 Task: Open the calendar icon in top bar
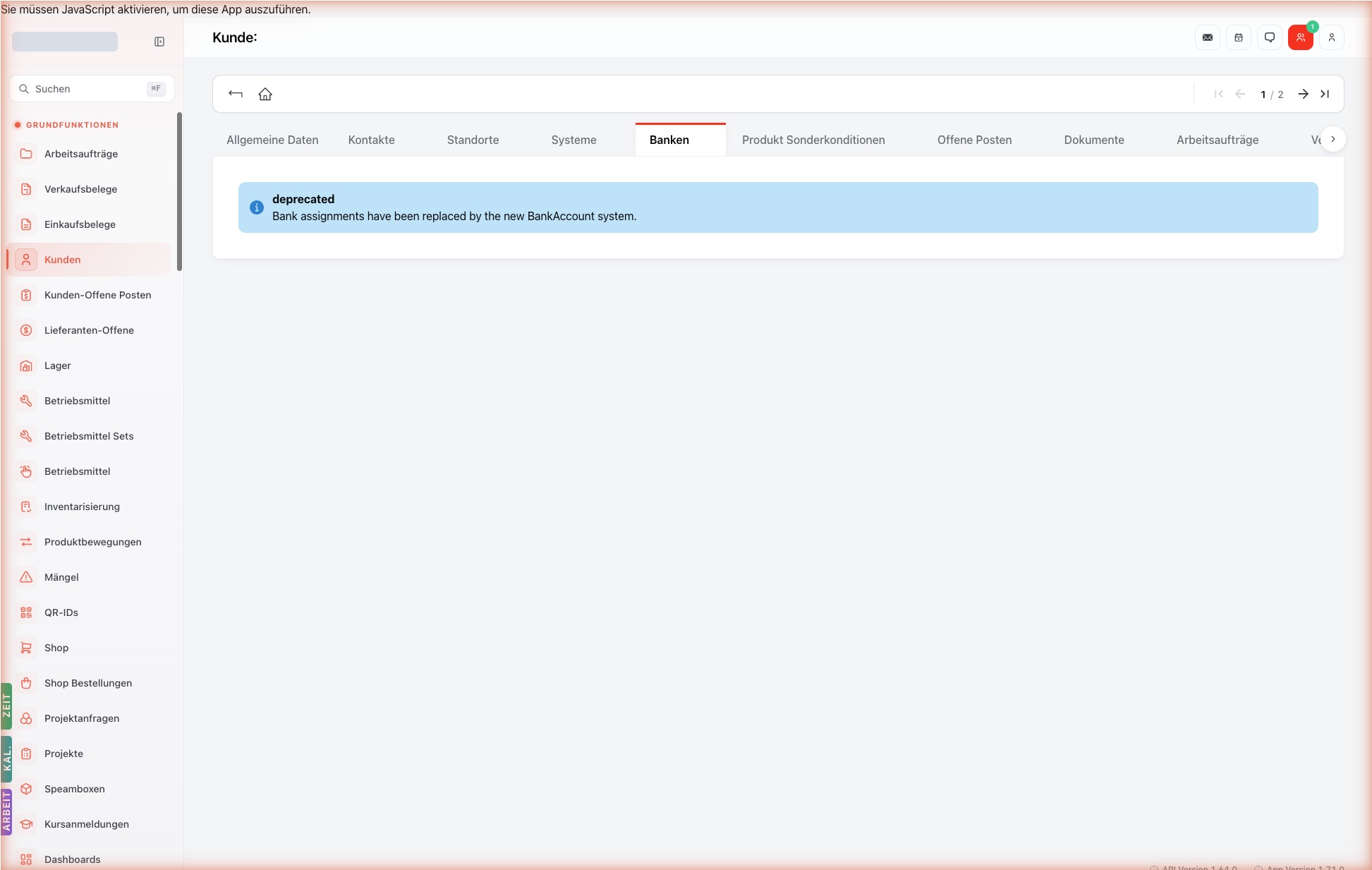tap(1239, 37)
